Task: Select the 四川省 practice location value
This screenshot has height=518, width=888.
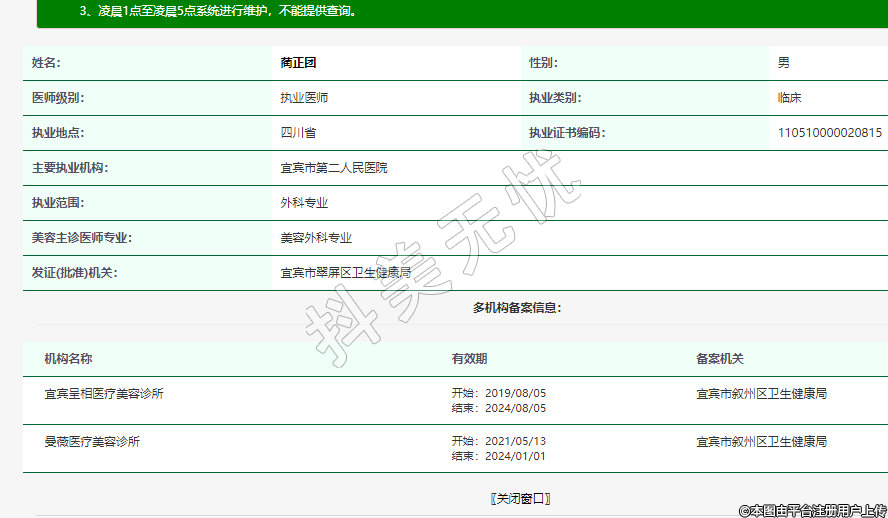Action: pos(298,133)
